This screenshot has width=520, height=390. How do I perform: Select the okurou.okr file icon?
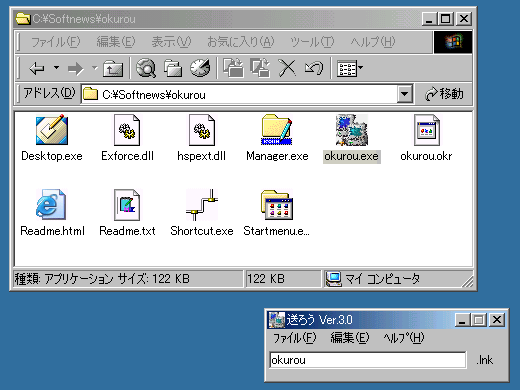tap(427, 130)
